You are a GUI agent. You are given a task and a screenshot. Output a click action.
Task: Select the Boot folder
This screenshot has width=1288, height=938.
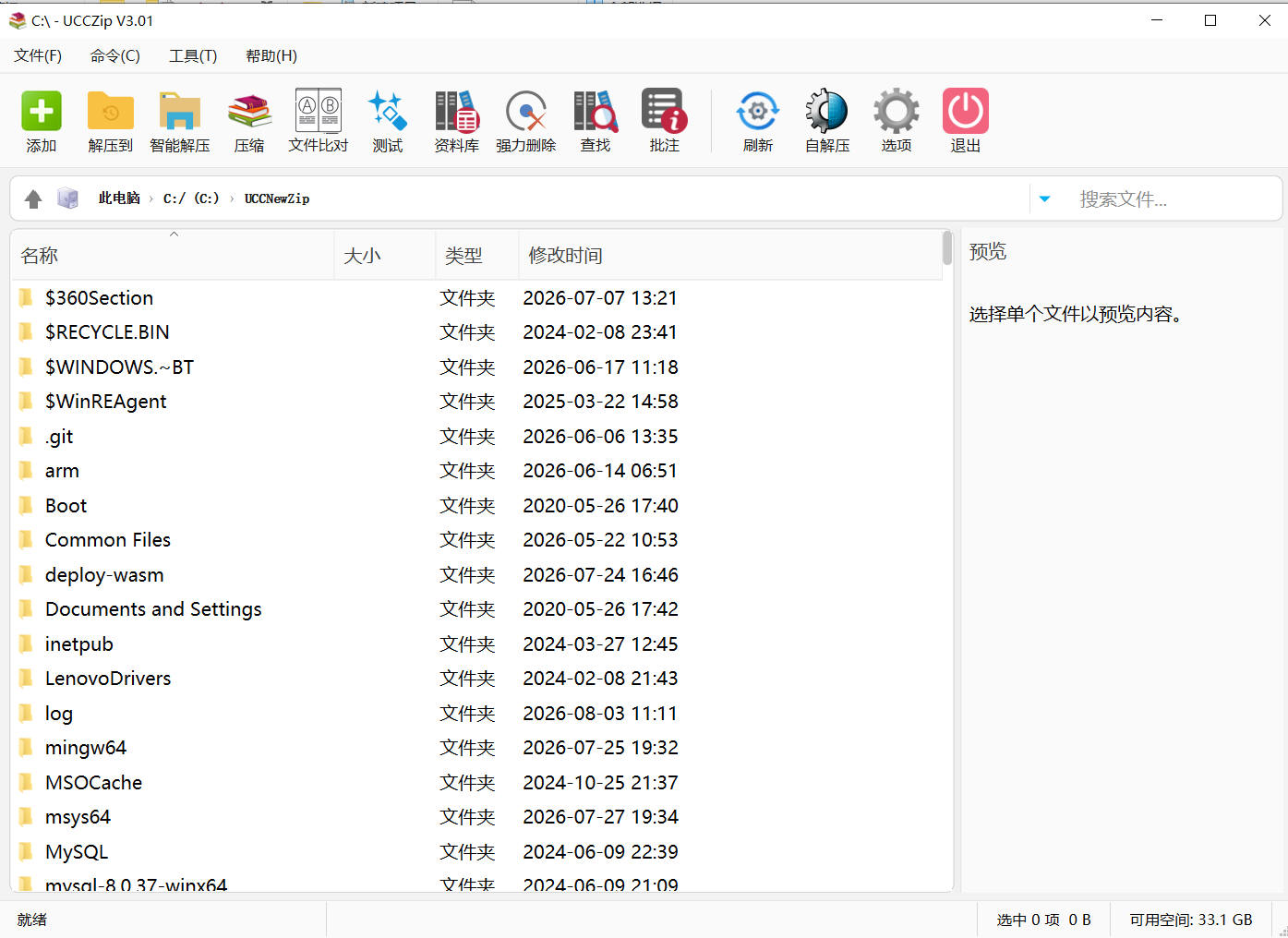coord(476,506)
